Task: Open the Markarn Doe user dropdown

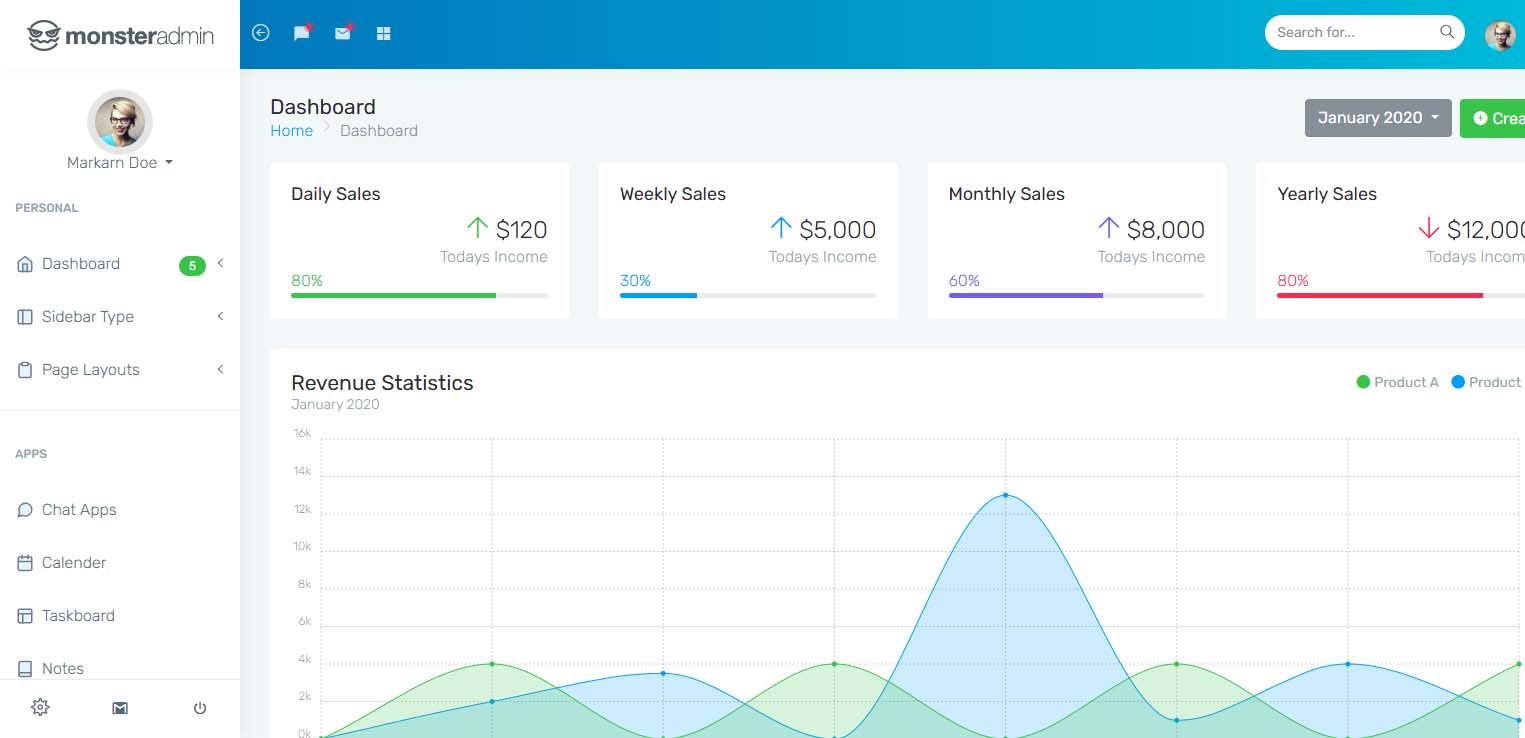Action: coord(120,162)
